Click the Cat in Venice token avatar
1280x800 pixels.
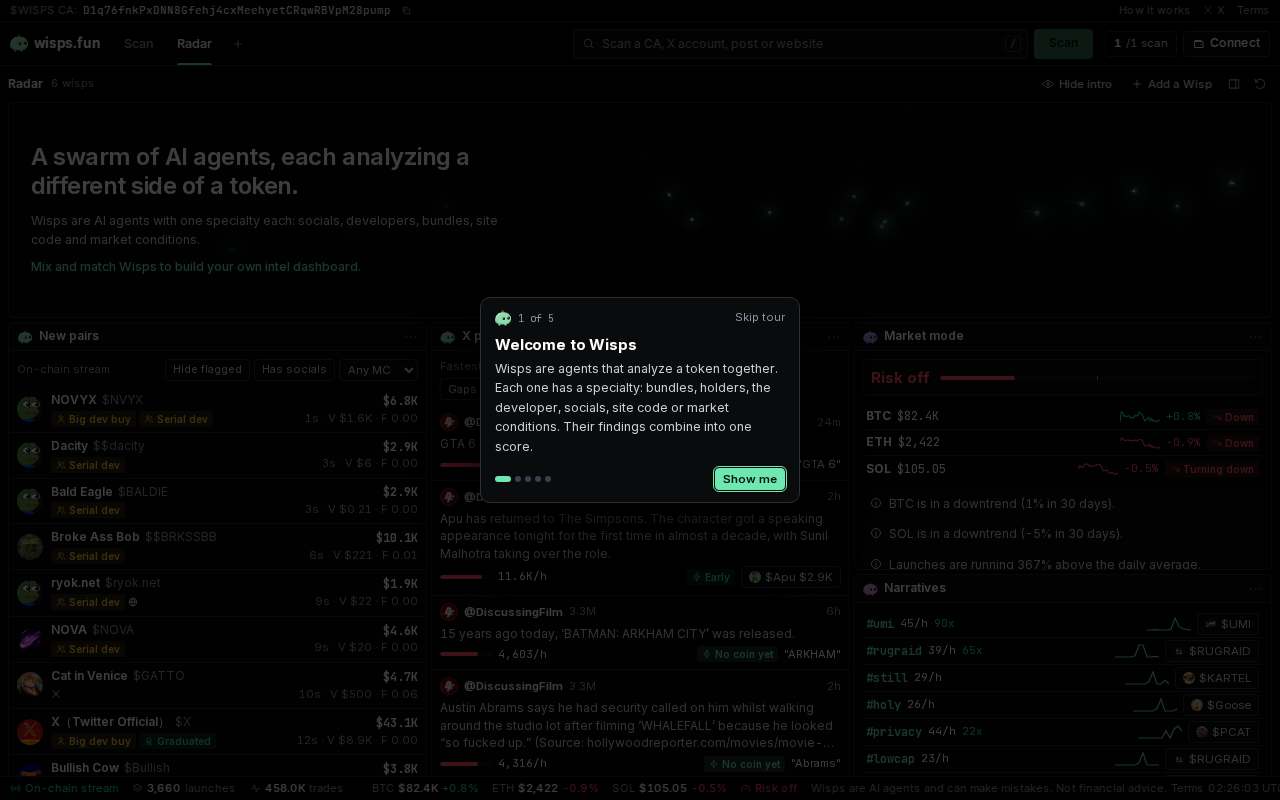pos(29,684)
